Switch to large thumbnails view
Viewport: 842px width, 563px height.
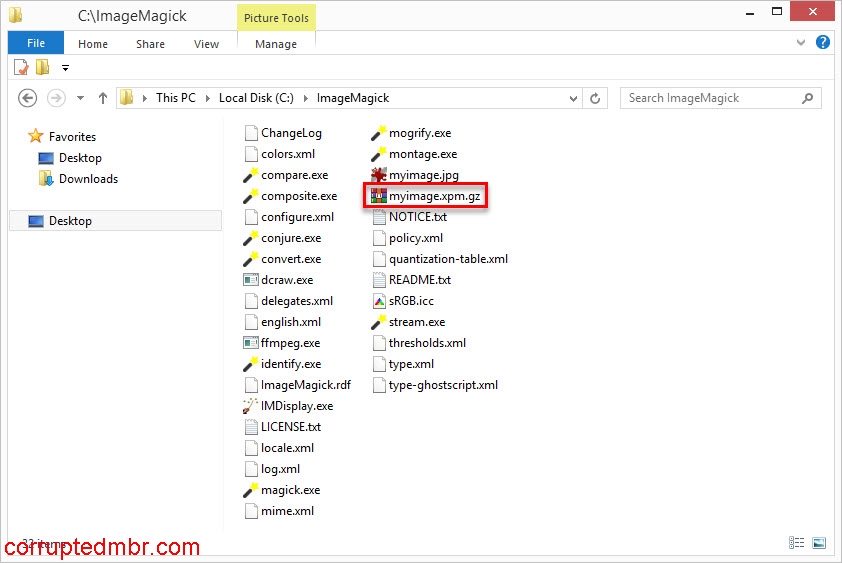819,543
